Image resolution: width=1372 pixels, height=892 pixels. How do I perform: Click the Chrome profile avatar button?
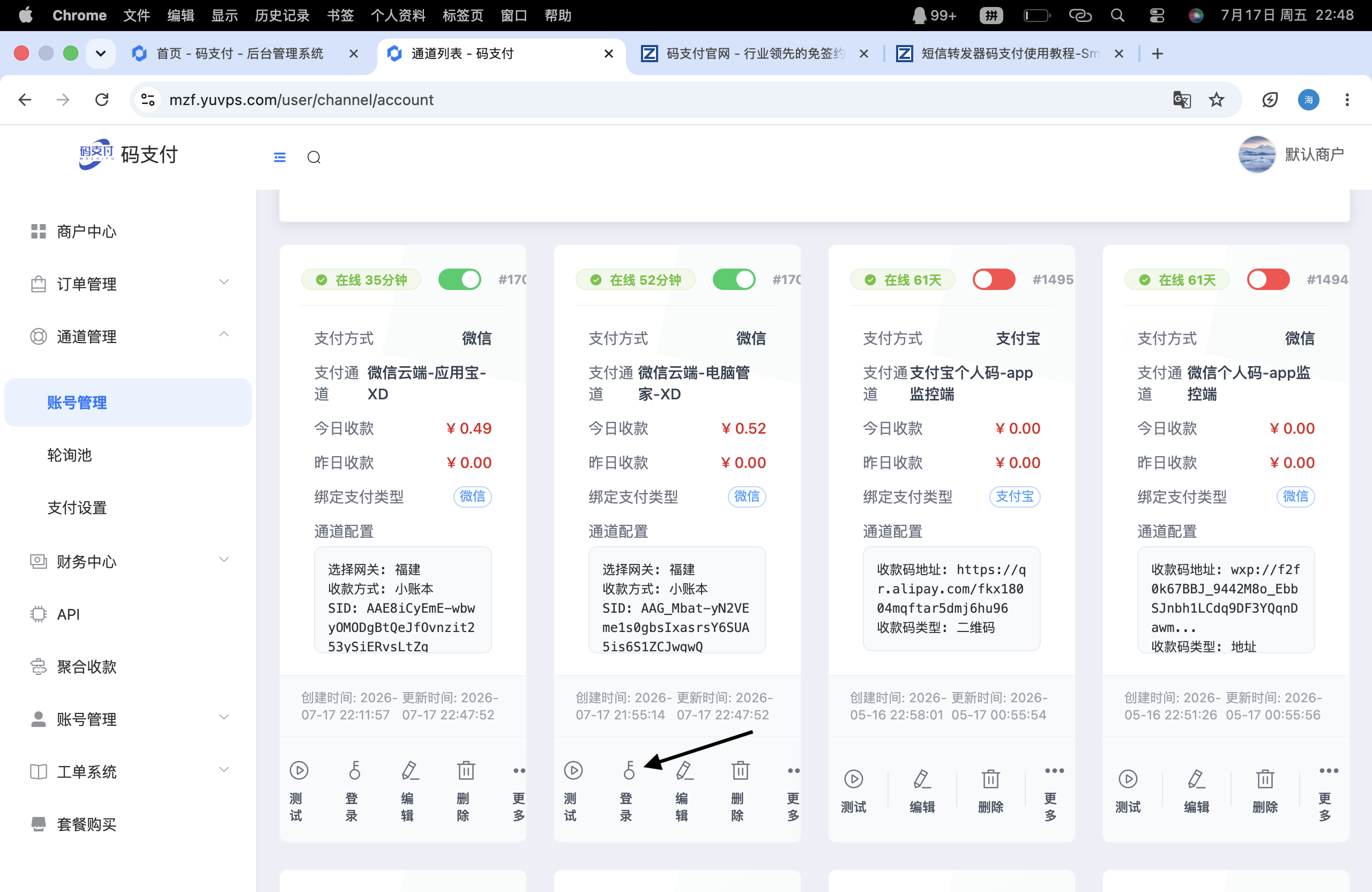[x=1308, y=100]
